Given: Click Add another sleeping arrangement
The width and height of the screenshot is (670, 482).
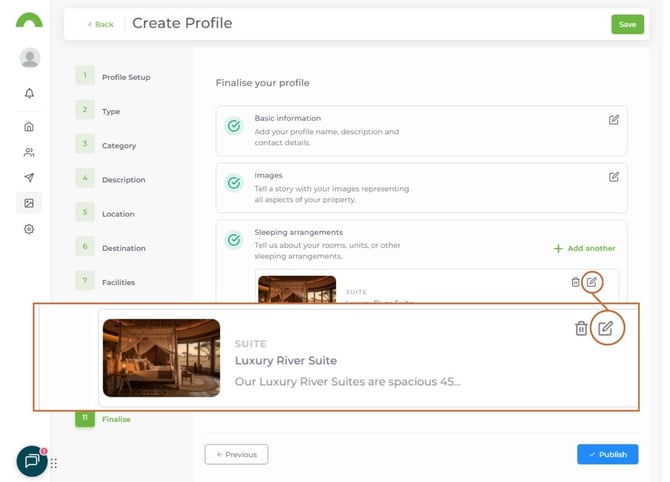Looking at the screenshot, I should tap(585, 248).
